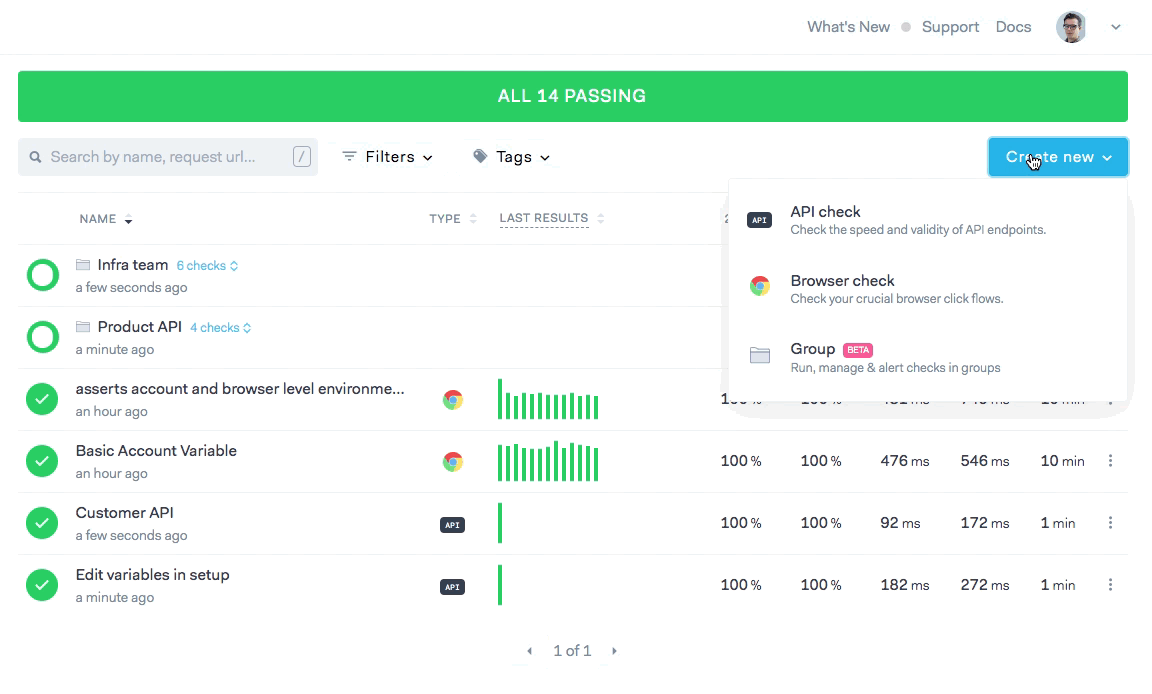
Task: Go to next page using right arrow
Action: point(614,651)
